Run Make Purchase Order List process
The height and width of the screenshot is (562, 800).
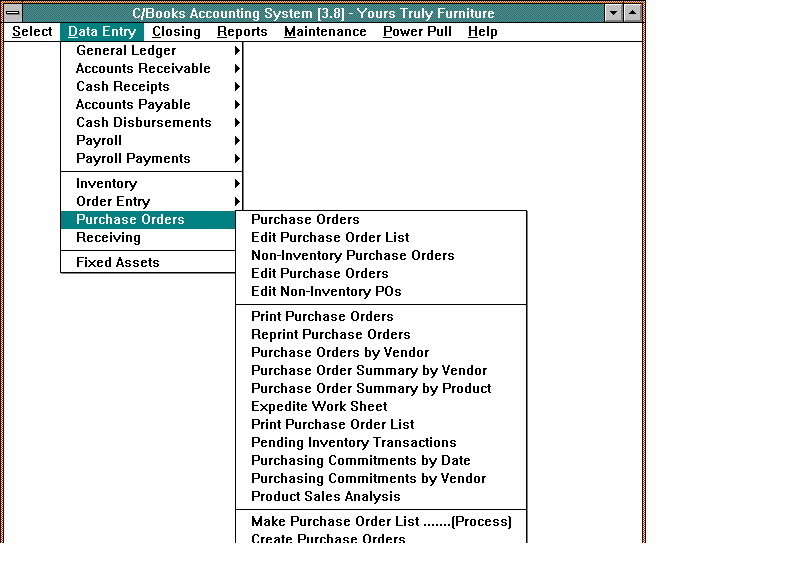[381, 522]
